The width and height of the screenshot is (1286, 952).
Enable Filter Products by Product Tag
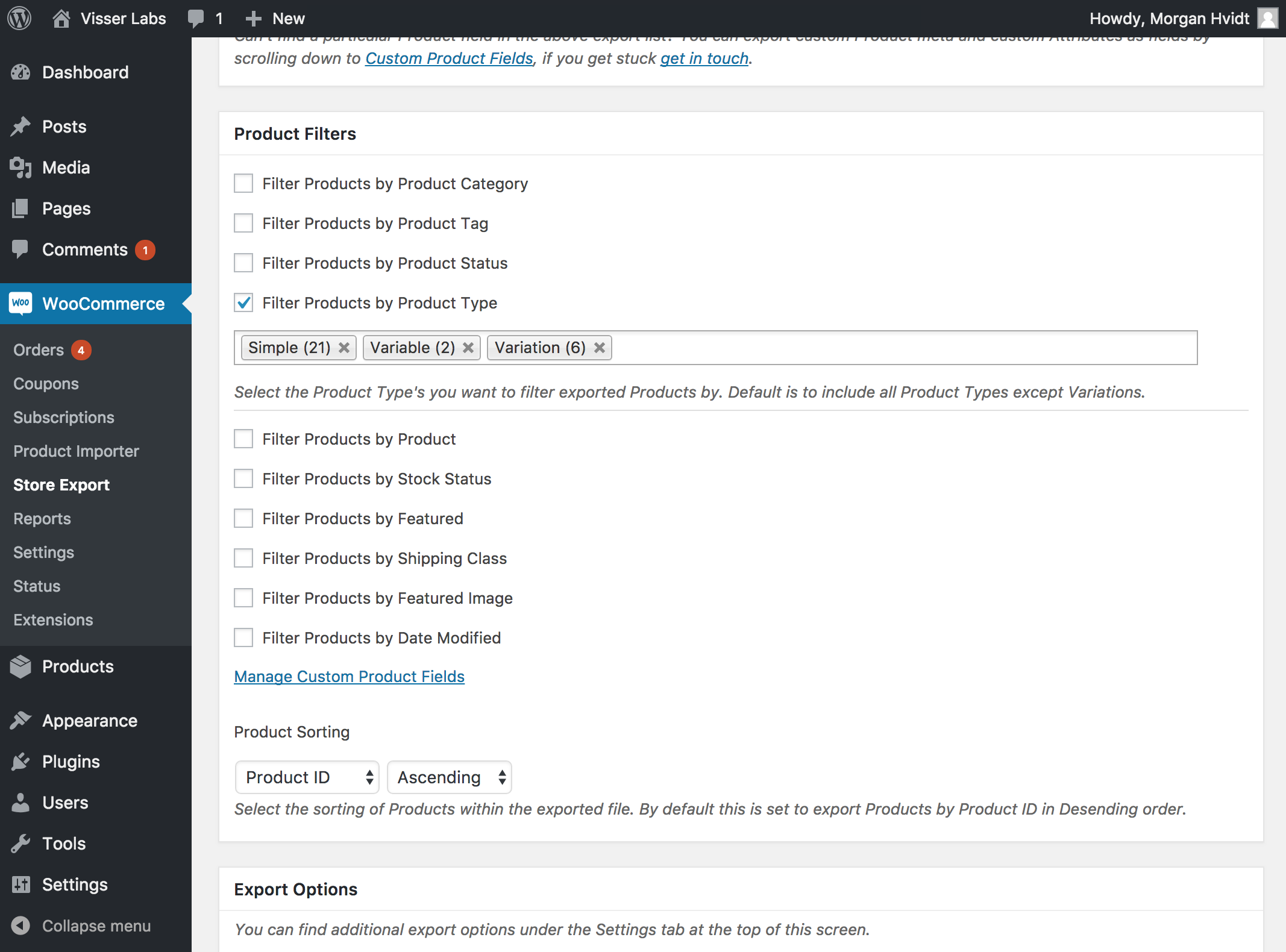(243, 223)
